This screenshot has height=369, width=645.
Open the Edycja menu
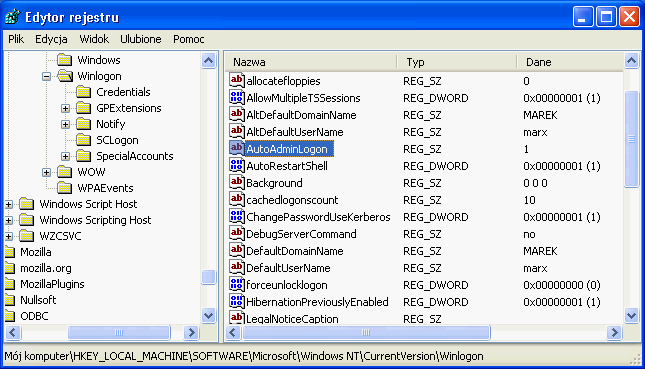click(51, 39)
